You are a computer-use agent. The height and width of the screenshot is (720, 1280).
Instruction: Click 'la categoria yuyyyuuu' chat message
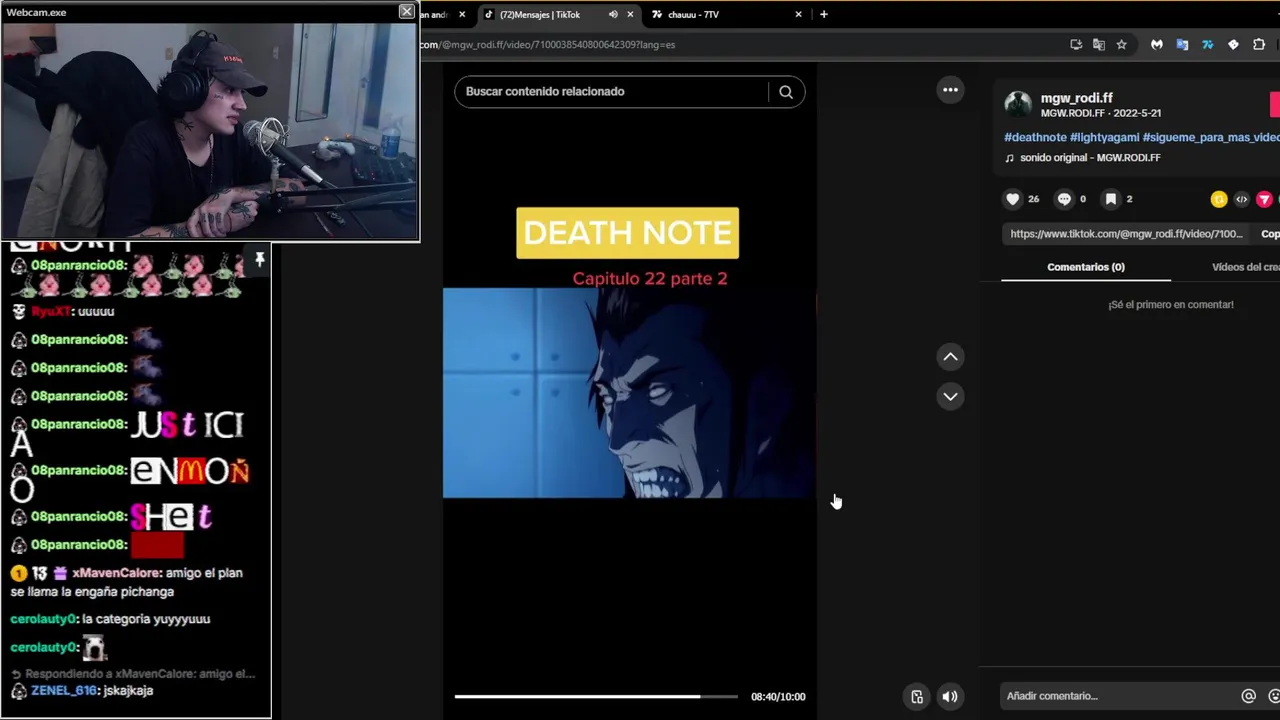point(146,619)
